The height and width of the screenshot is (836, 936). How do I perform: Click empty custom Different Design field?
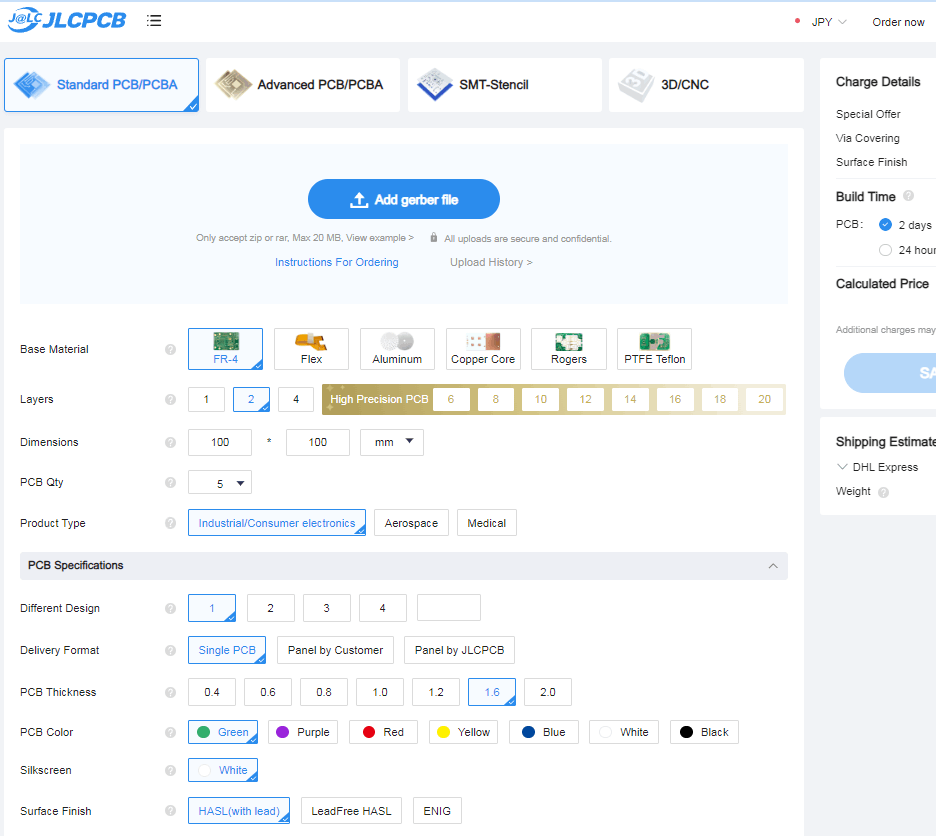pos(449,608)
